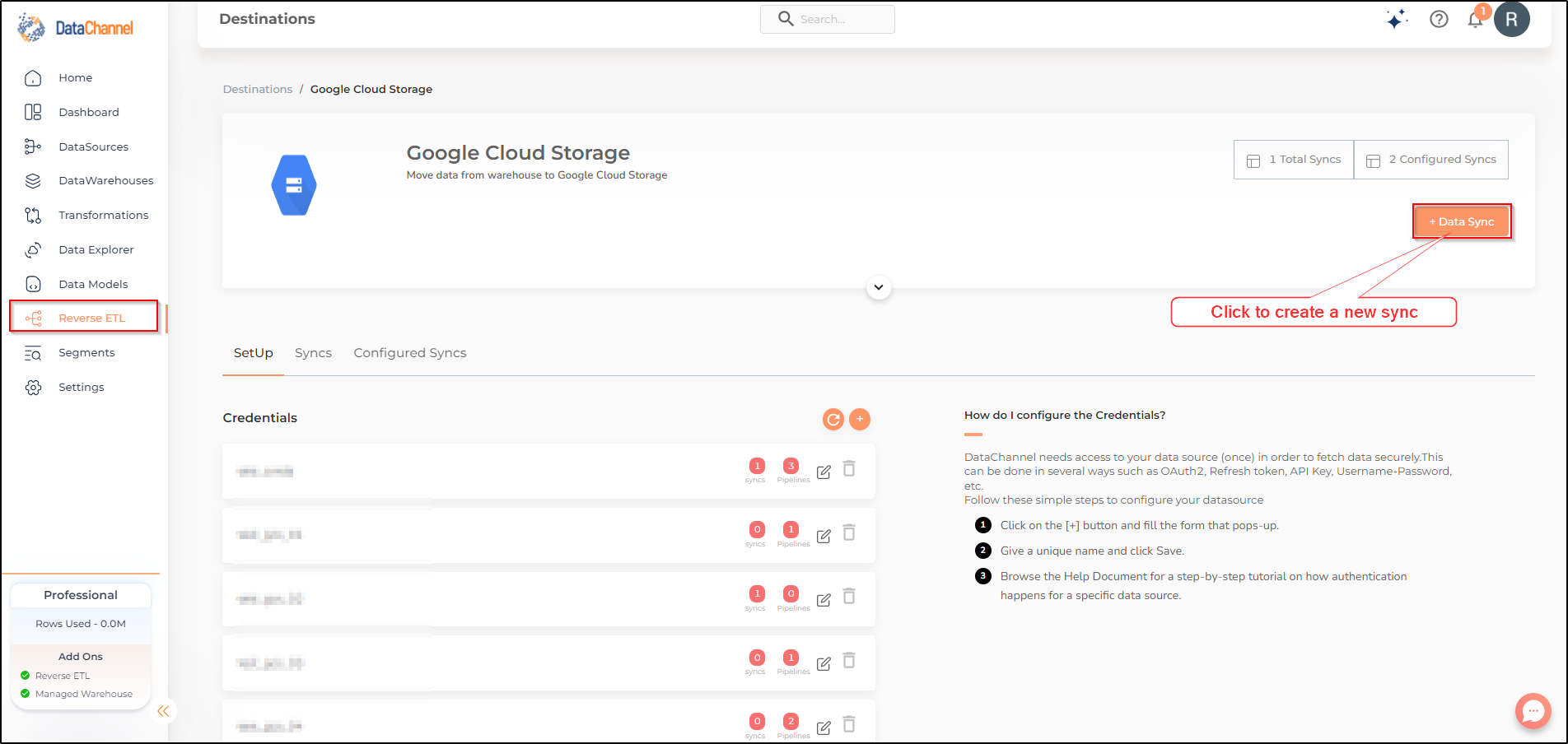Edit the second credential in the list
The image size is (1568, 744).
point(824,536)
